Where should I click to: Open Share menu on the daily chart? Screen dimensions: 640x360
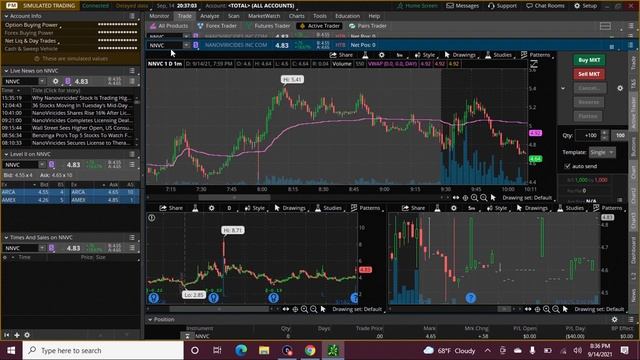point(171,208)
